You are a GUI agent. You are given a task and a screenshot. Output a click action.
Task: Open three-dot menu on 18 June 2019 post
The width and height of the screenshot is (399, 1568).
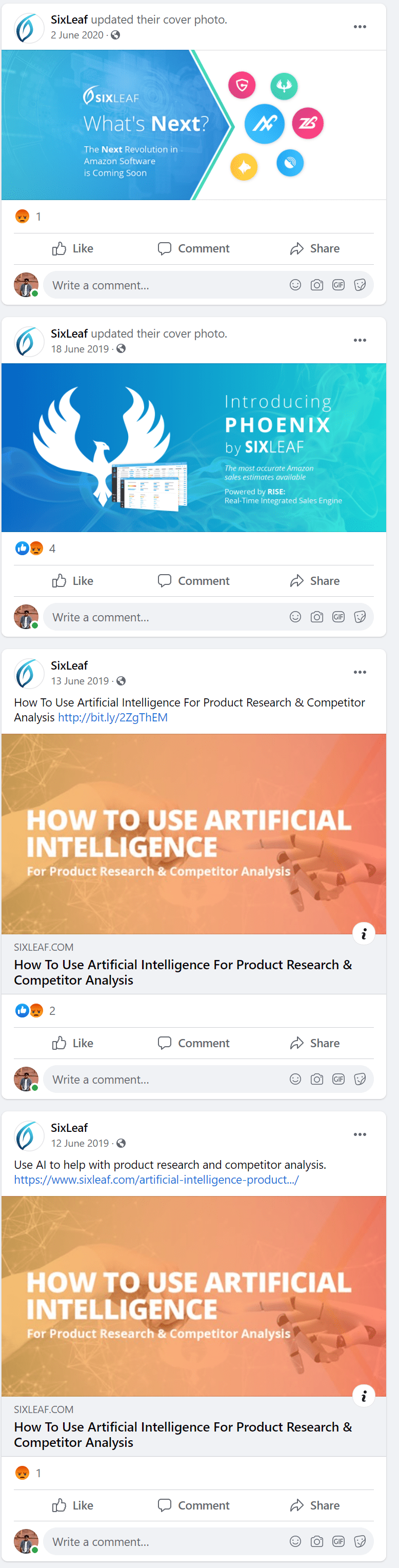click(x=360, y=340)
